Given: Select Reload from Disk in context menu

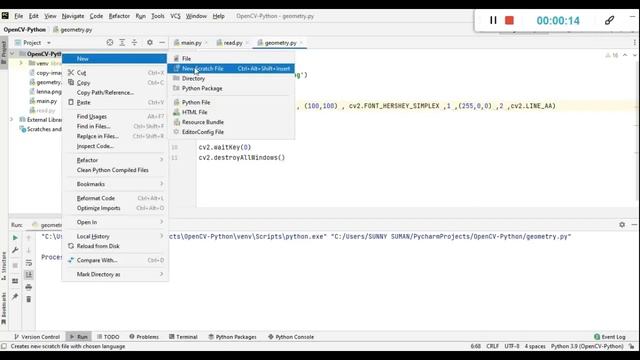Looking at the screenshot, I should coord(115,246).
